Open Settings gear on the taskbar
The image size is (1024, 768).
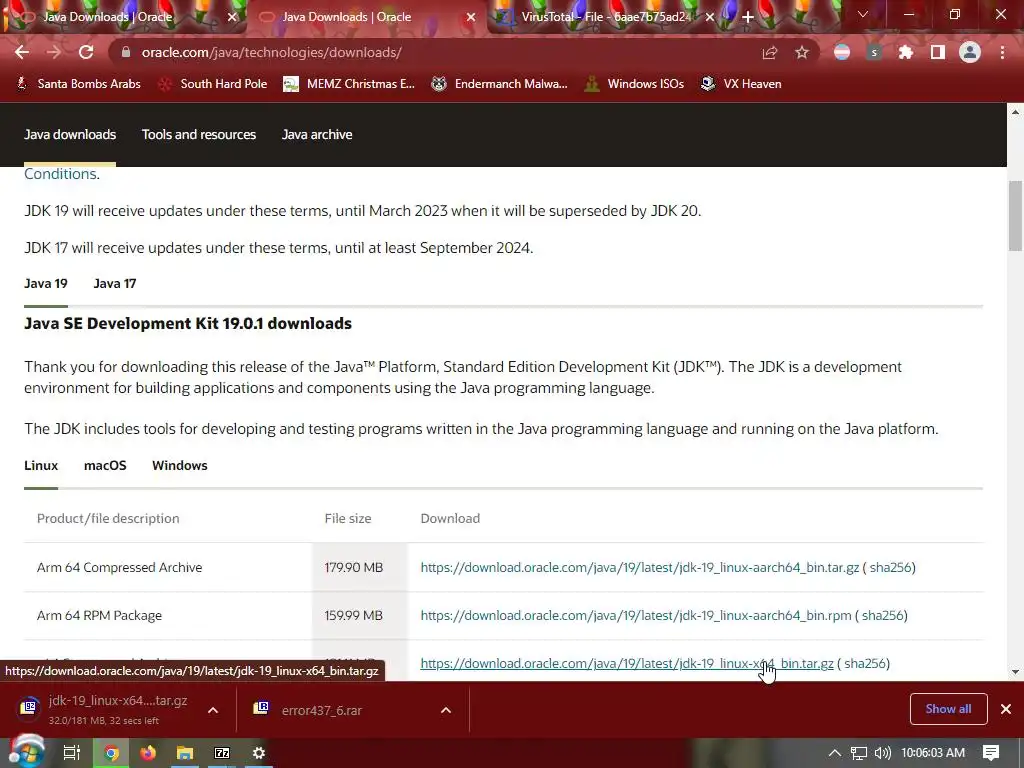tap(259, 753)
